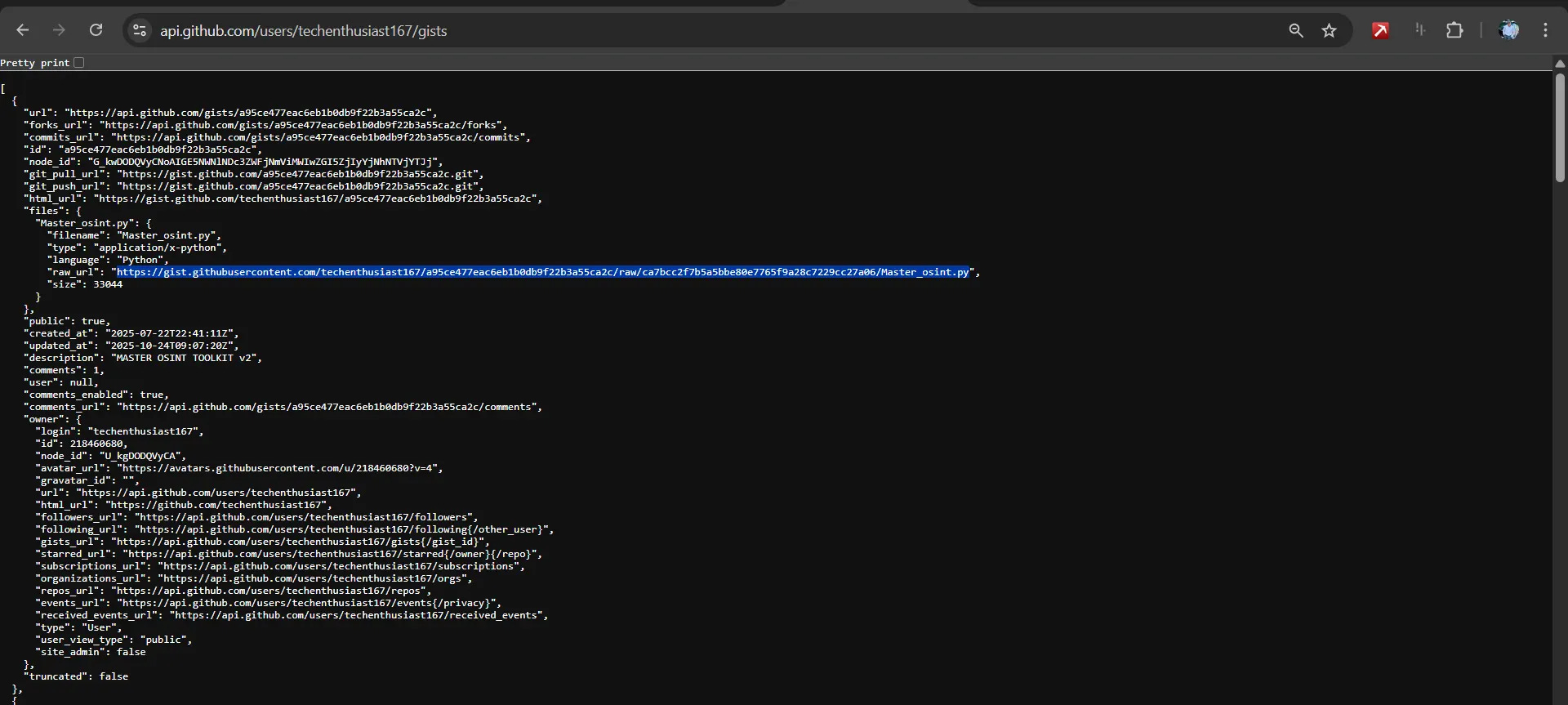Click the "Pretty print" label text
Screen dimensions: 1568x705
[35, 63]
